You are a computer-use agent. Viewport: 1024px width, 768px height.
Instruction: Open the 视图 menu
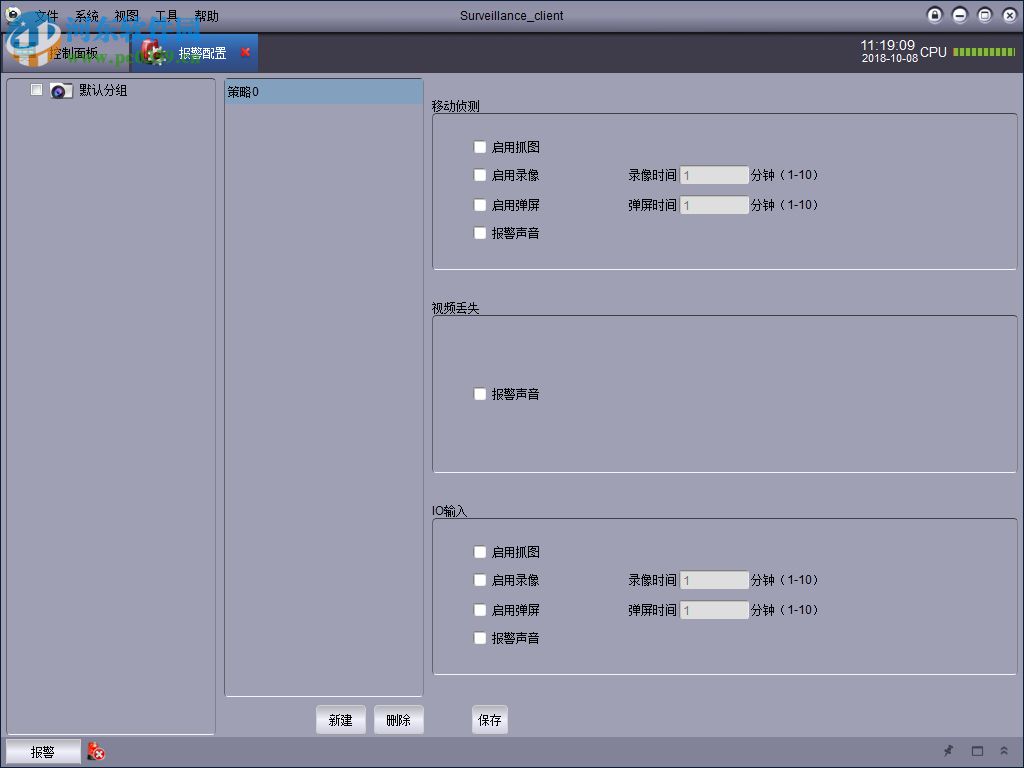click(x=127, y=16)
